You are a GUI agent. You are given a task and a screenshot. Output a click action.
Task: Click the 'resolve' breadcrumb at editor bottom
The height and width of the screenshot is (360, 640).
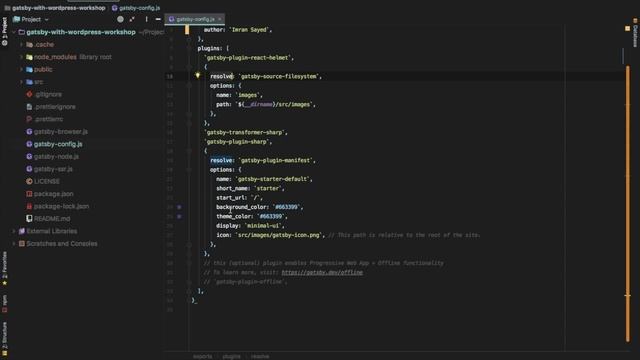[x=260, y=356]
